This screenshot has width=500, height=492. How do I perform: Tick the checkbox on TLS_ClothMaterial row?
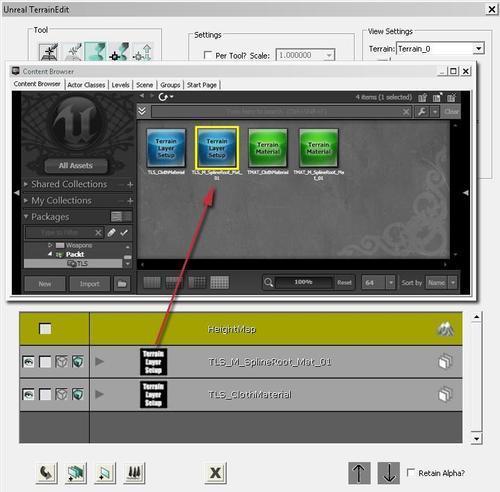point(45,394)
